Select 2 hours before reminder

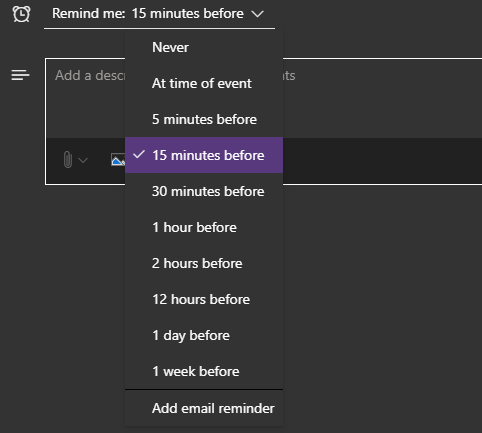pyautogui.click(x=204, y=263)
